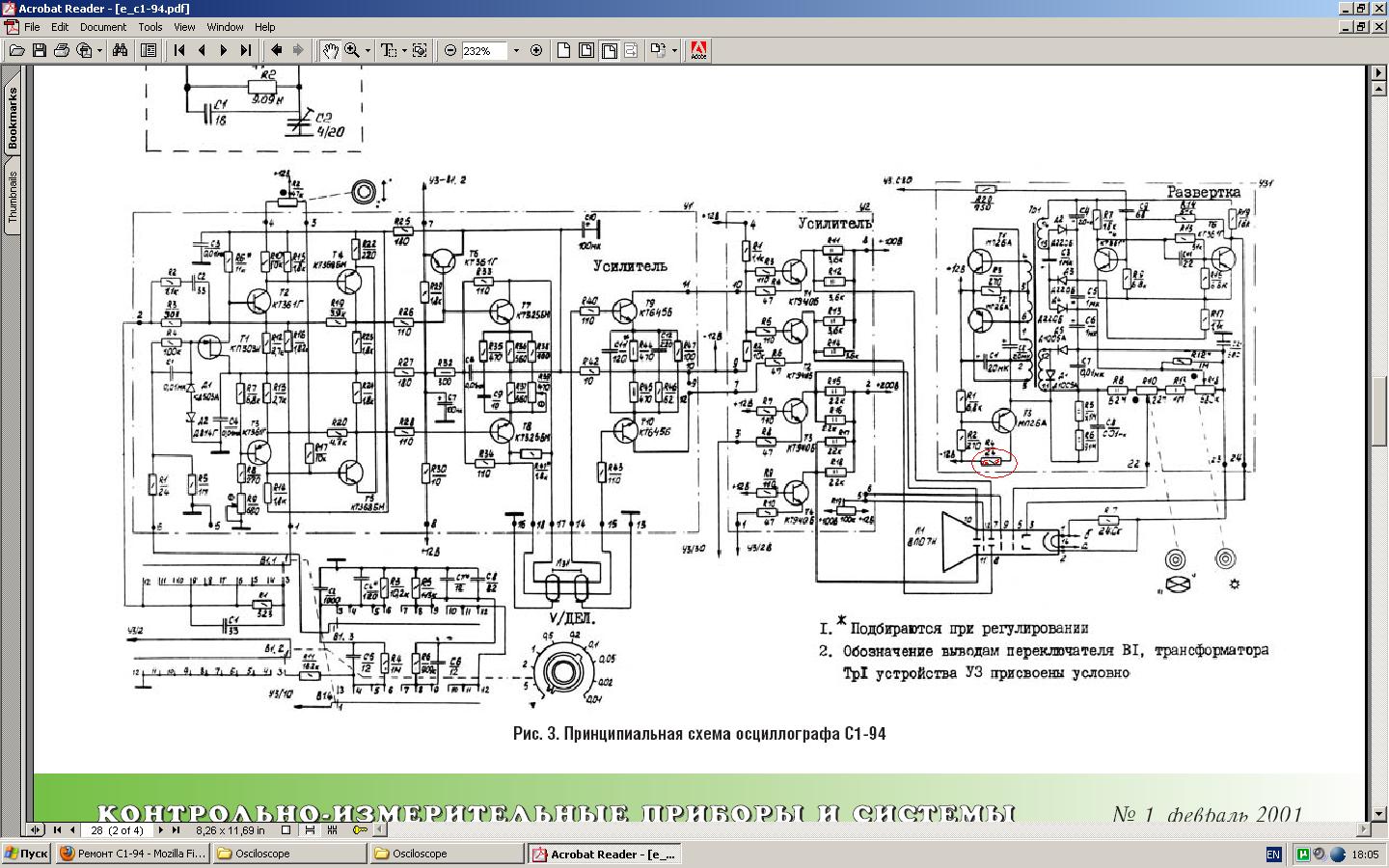Switch to Ремонт С1-94 Mozilla Firefox taskbar button
1389x868 pixels.
pos(132,854)
